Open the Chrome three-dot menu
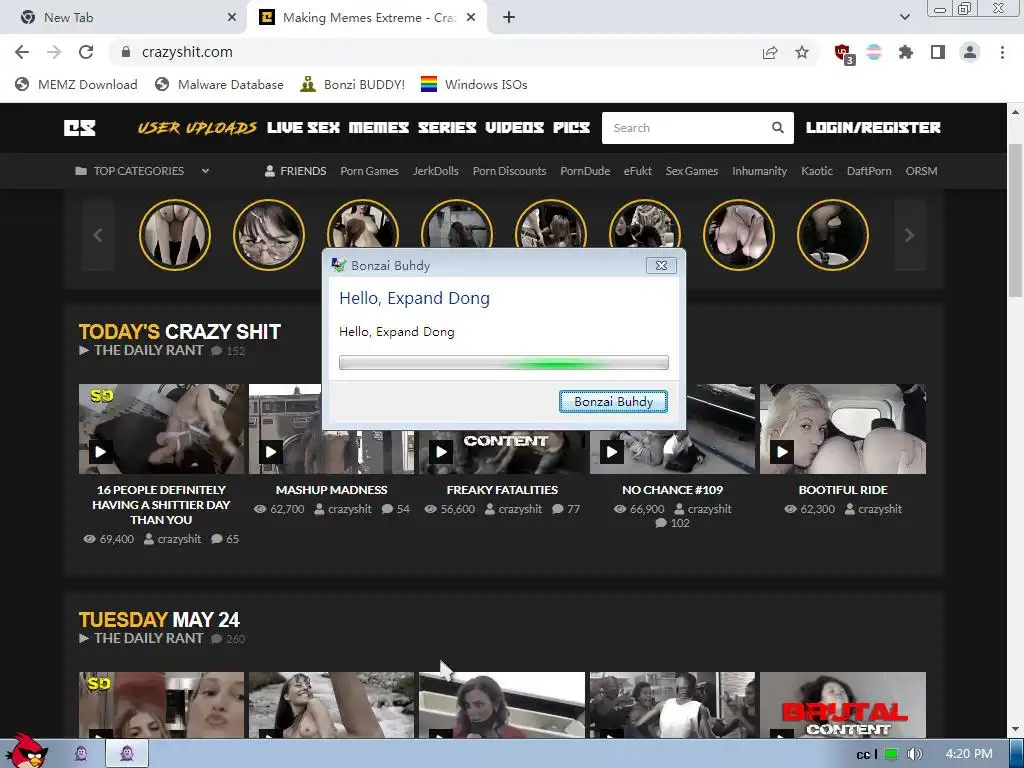The width and height of the screenshot is (1024, 768). coord(1002,52)
